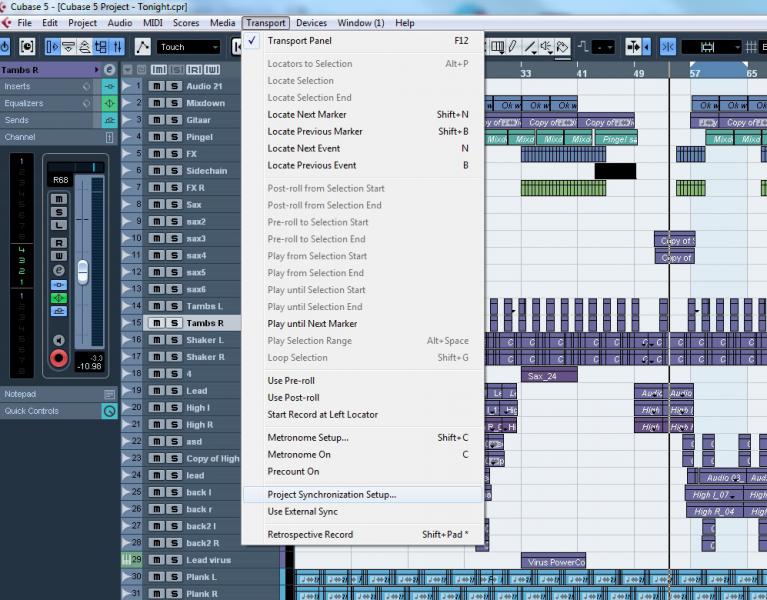The image size is (767, 600).
Task: Mute the Sidechain track
Action: [x=157, y=171]
